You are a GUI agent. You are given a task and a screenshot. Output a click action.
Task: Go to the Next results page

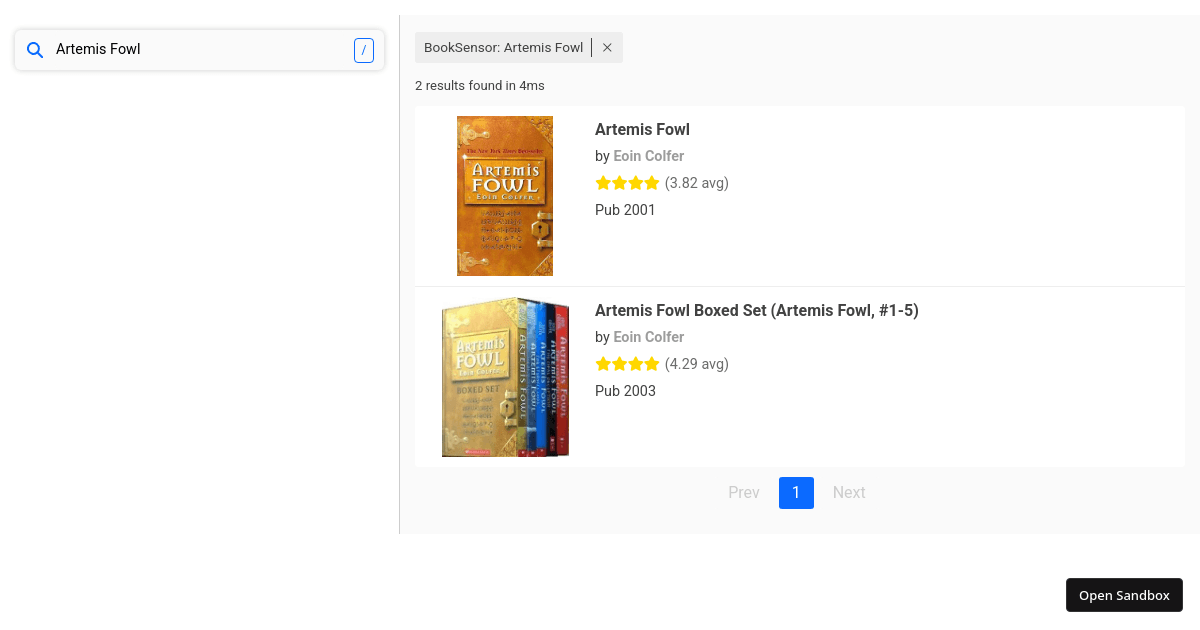[849, 493]
